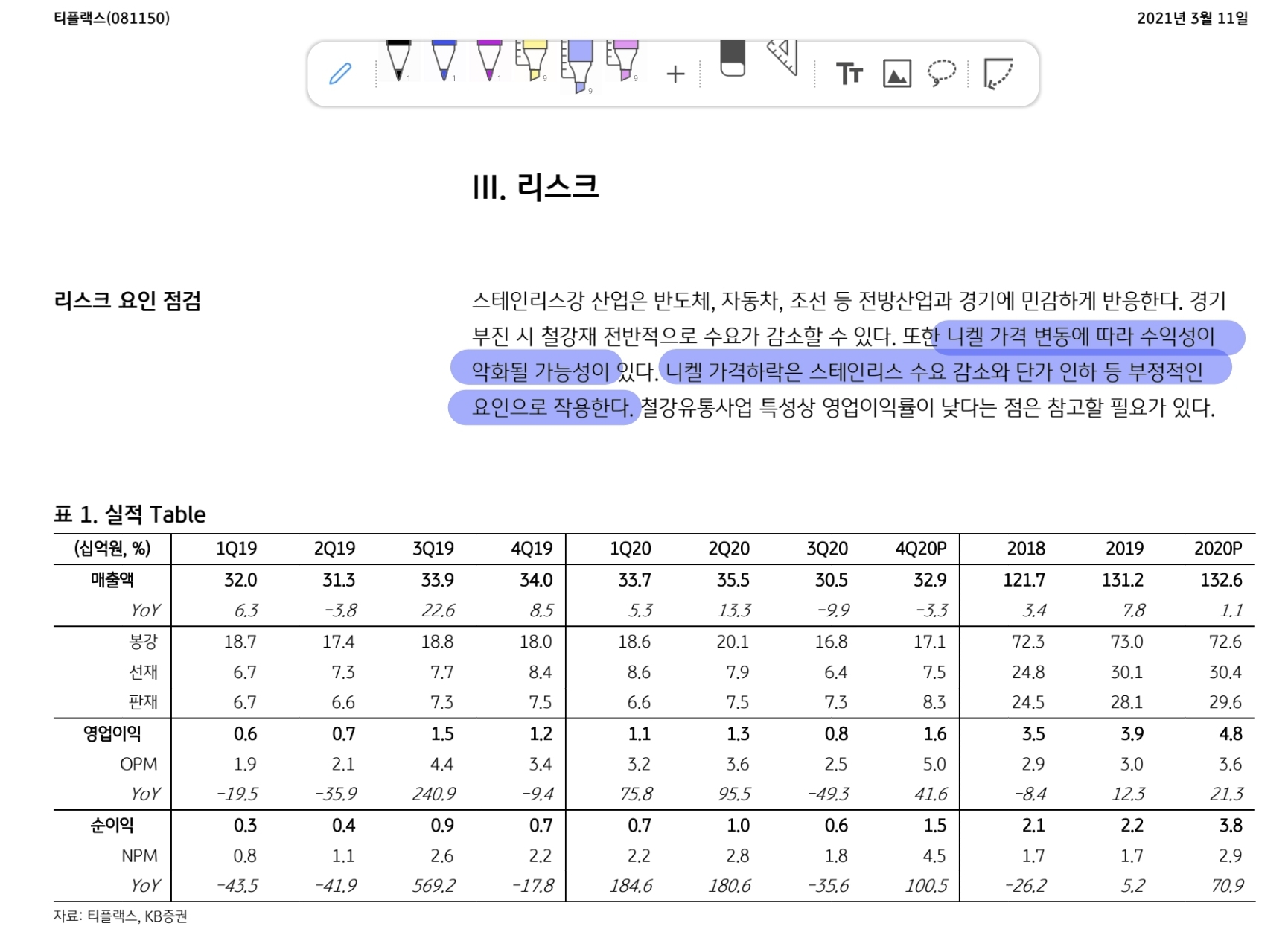Click the '1Q20' column header
Image resolution: width=1288 pixels, height=944 pixels.
click(631, 549)
